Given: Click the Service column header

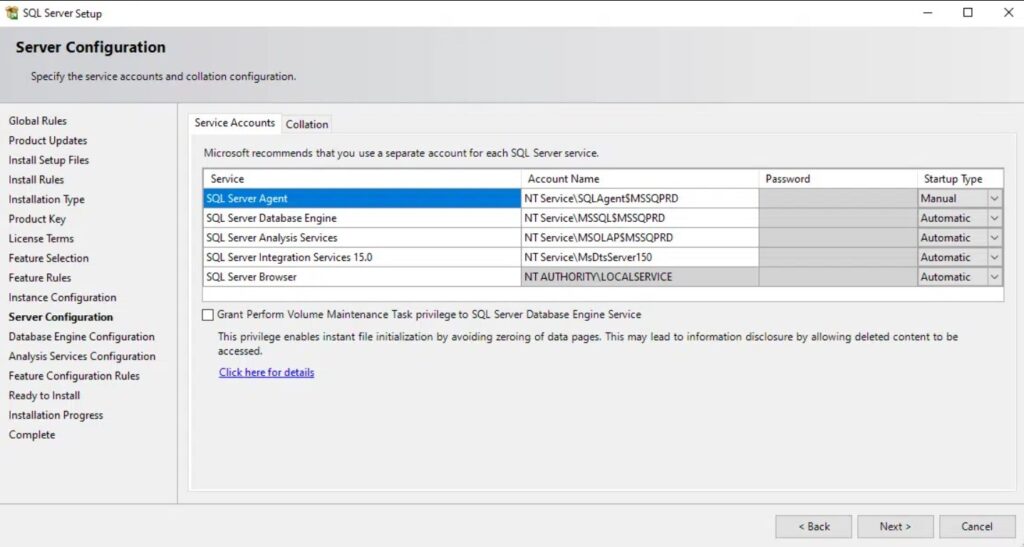Looking at the screenshot, I should pyautogui.click(x=362, y=179).
